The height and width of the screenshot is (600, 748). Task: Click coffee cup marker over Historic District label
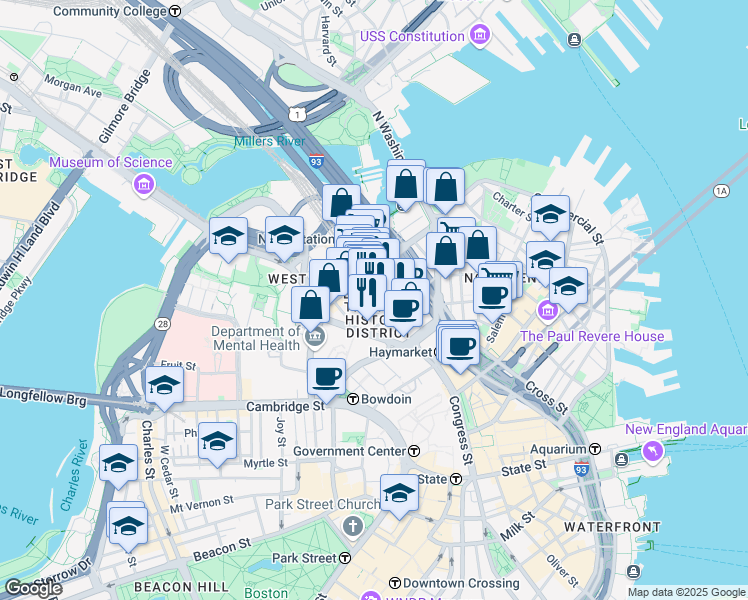coord(403,312)
